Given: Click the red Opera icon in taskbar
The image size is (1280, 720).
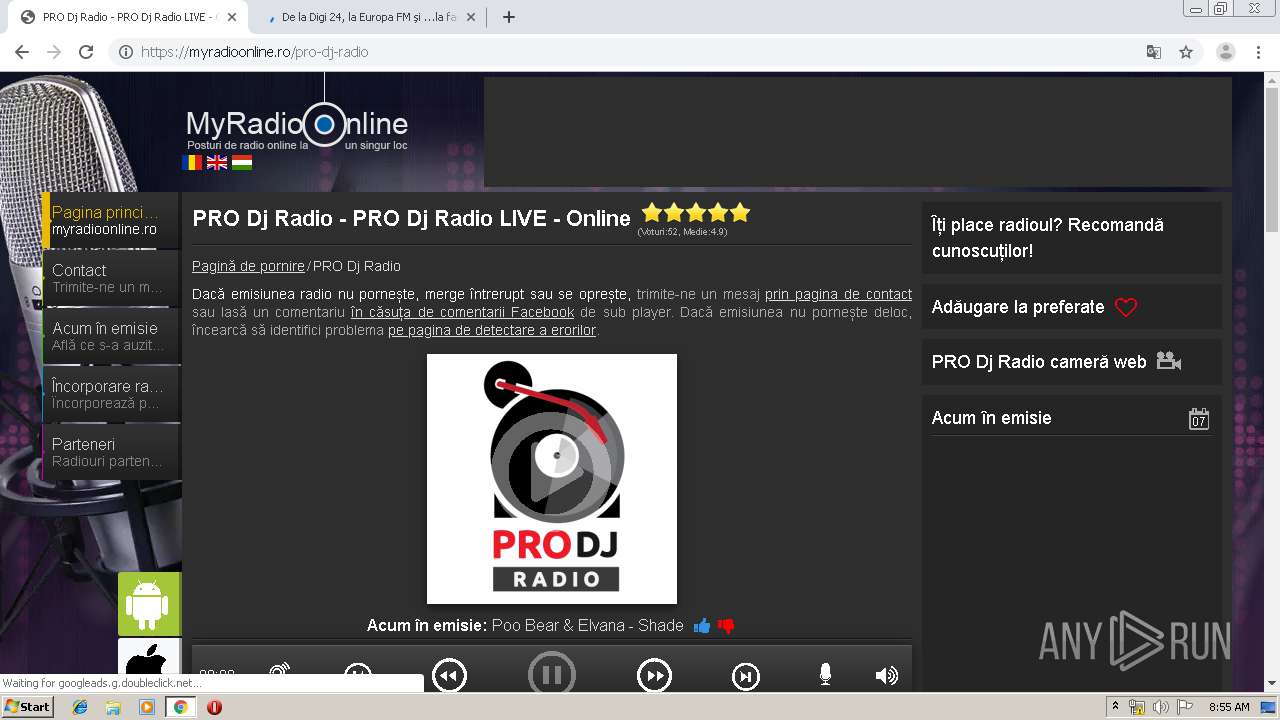Looking at the screenshot, I should (214, 707).
